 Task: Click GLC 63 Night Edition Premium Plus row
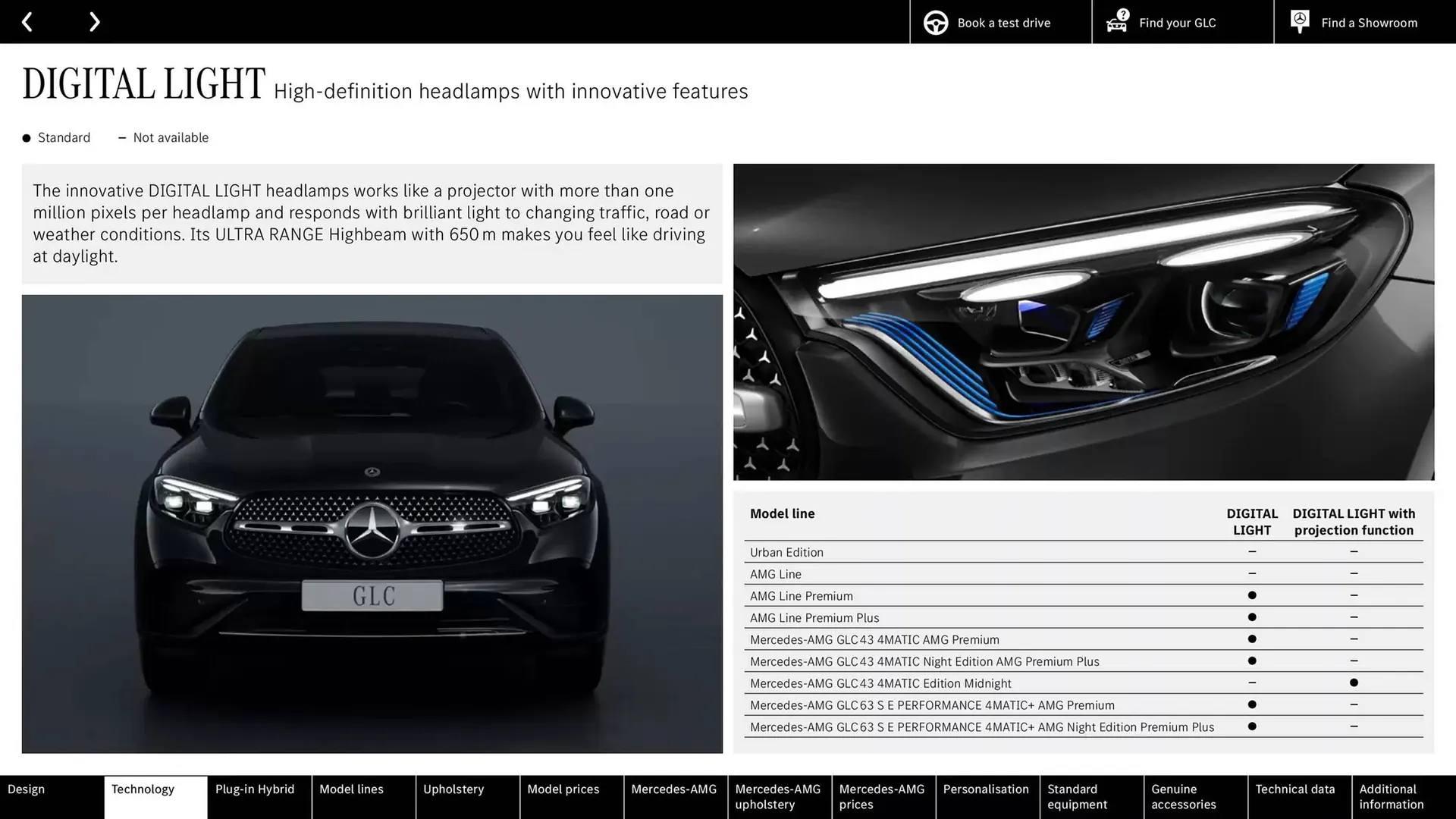(x=1083, y=727)
